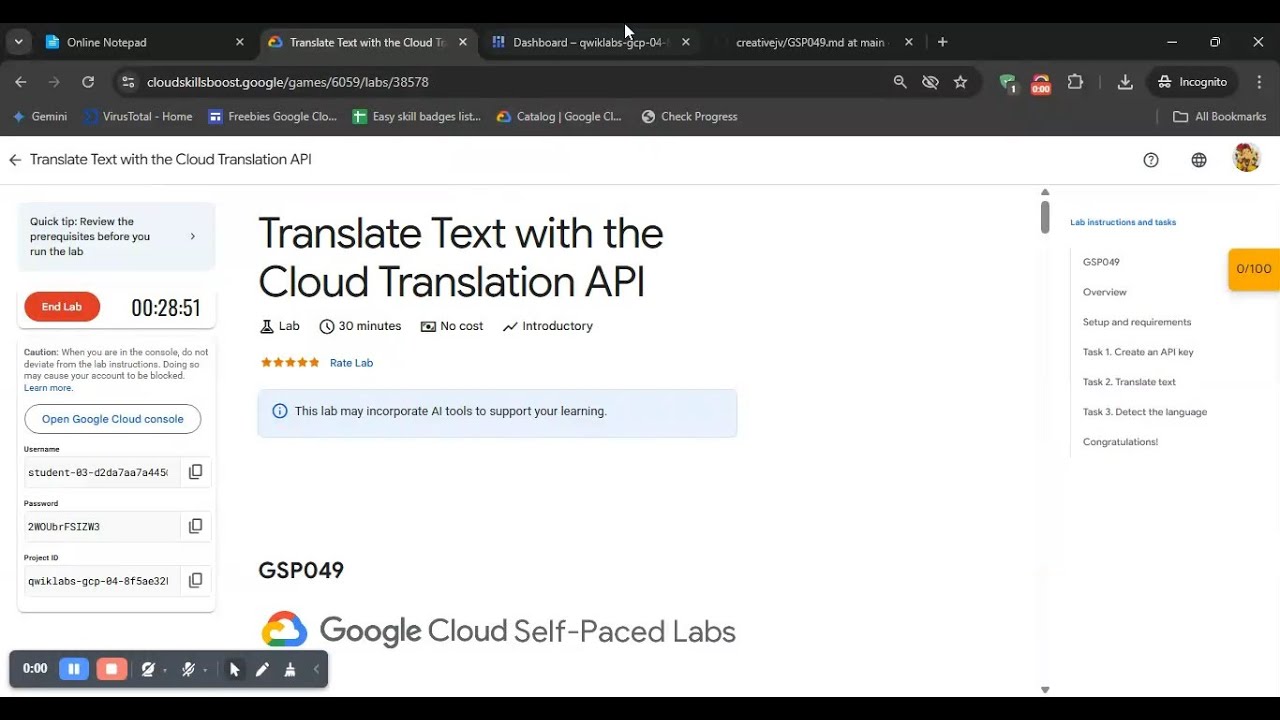Open the microphone options dropdown arrow

tap(205, 670)
